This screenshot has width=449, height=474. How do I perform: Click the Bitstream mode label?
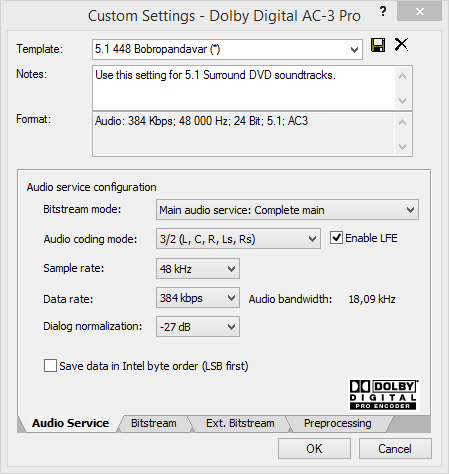(82, 209)
